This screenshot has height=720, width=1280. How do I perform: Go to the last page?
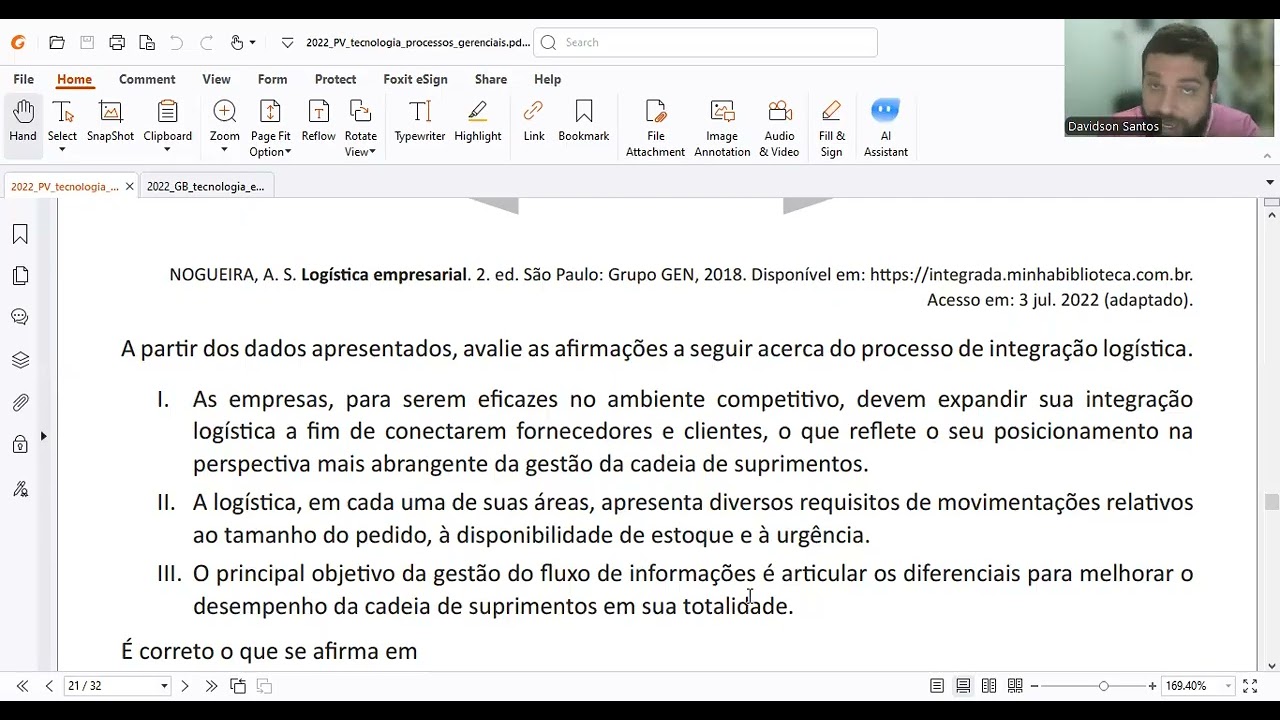click(x=211, y=686)
